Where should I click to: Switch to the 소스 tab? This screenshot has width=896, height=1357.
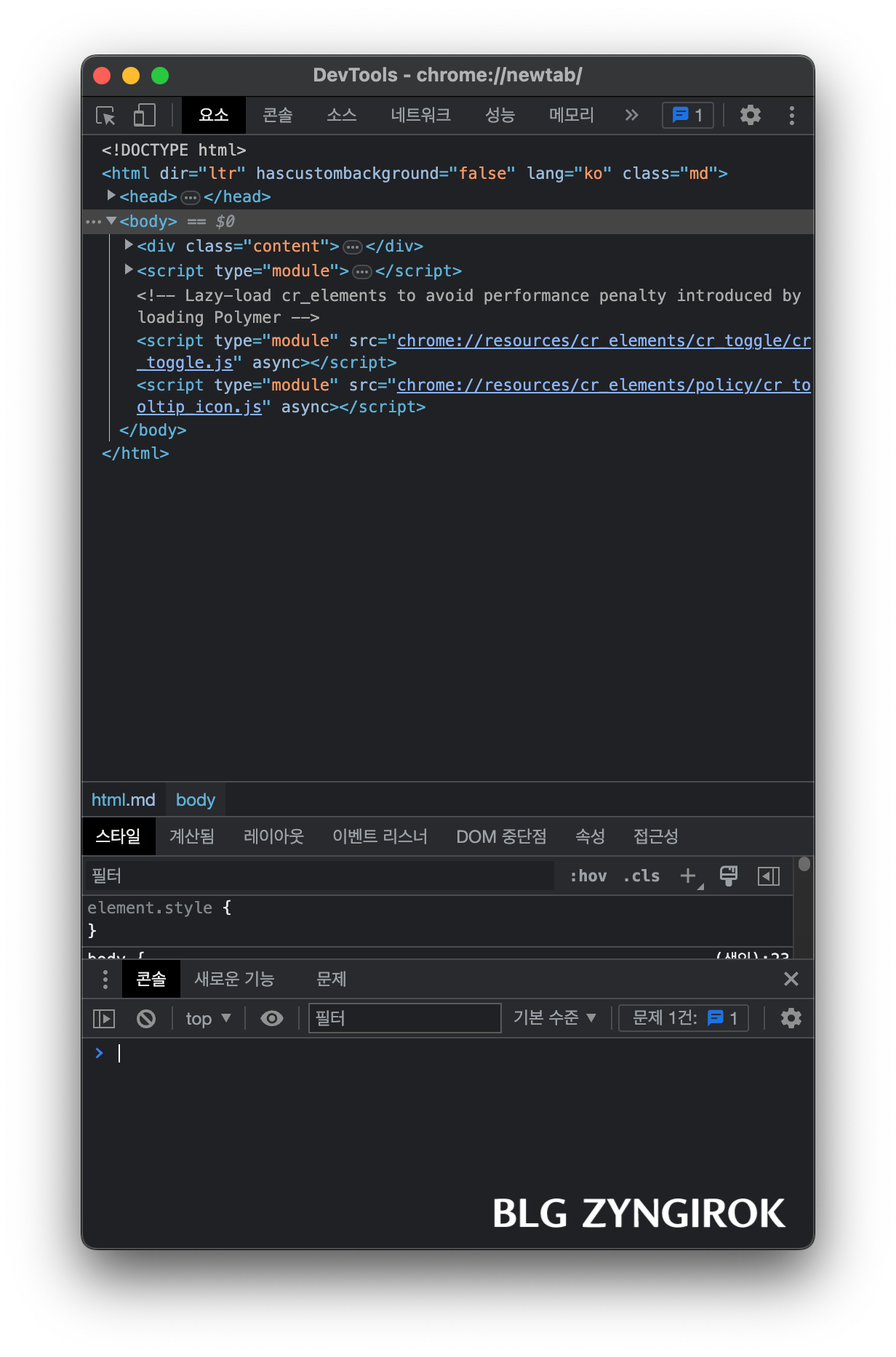(x=342, y=116)
